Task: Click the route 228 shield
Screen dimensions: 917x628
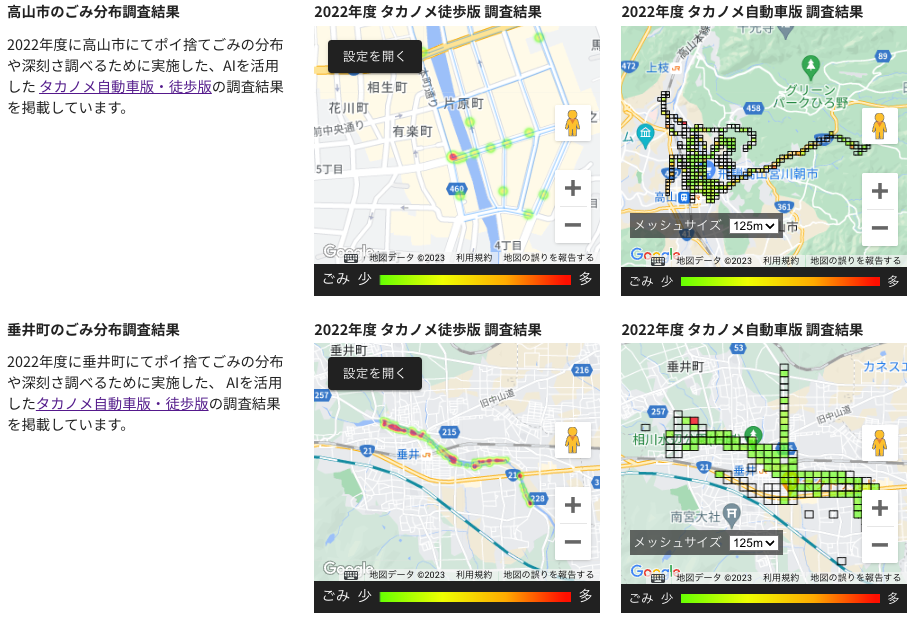Action: coord(537,499)
